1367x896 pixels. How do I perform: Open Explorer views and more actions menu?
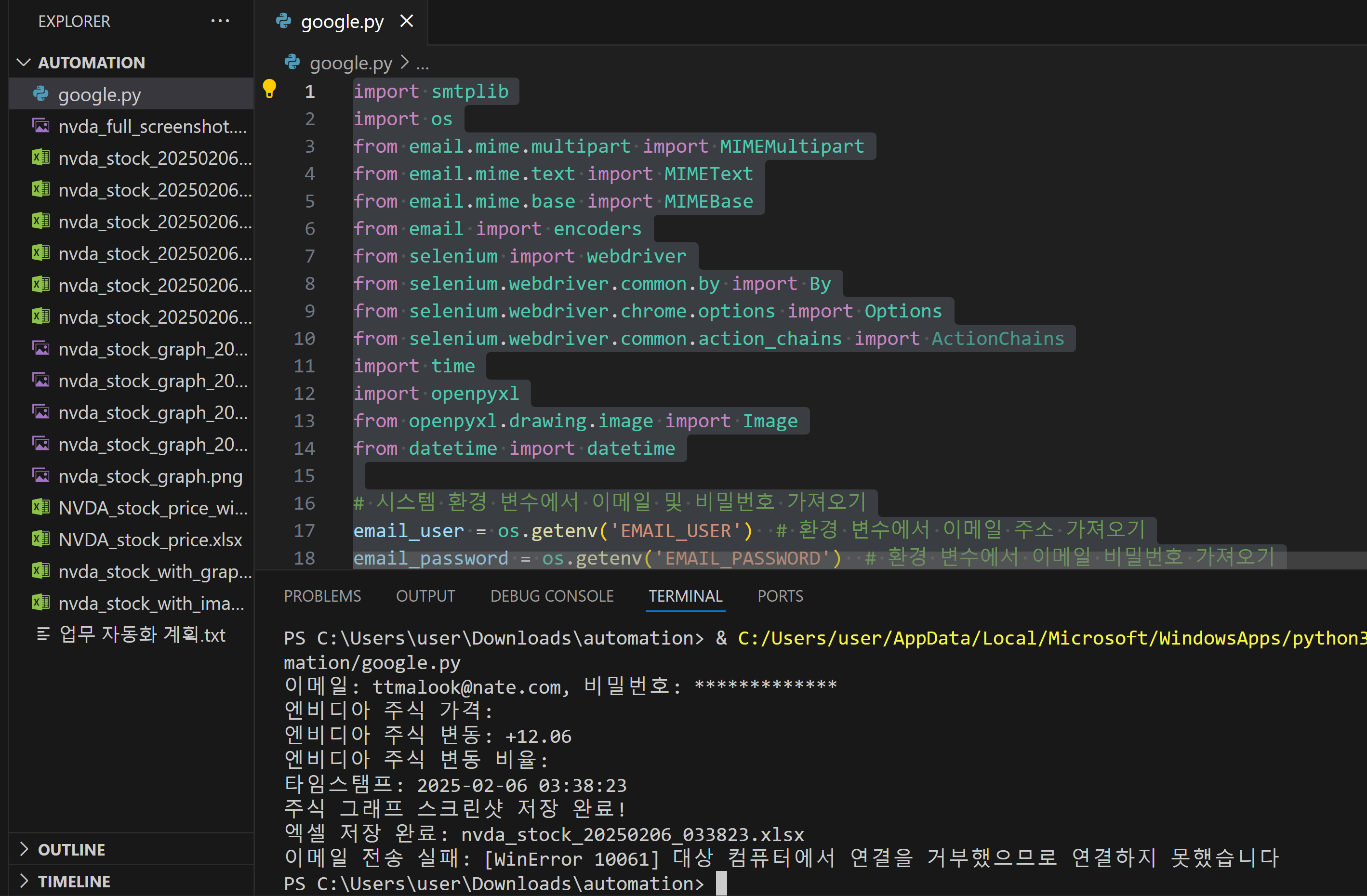click(220, 21)
